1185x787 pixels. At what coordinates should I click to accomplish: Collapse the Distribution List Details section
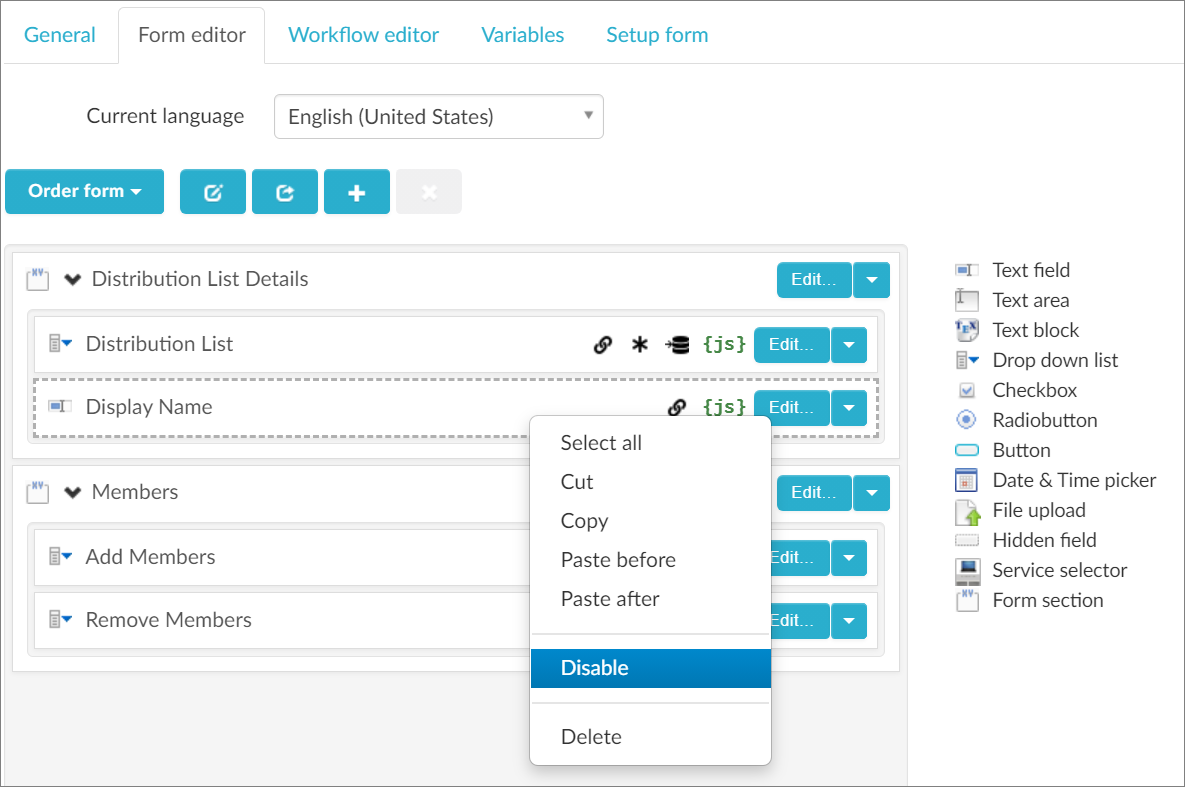tap(72, 280)
